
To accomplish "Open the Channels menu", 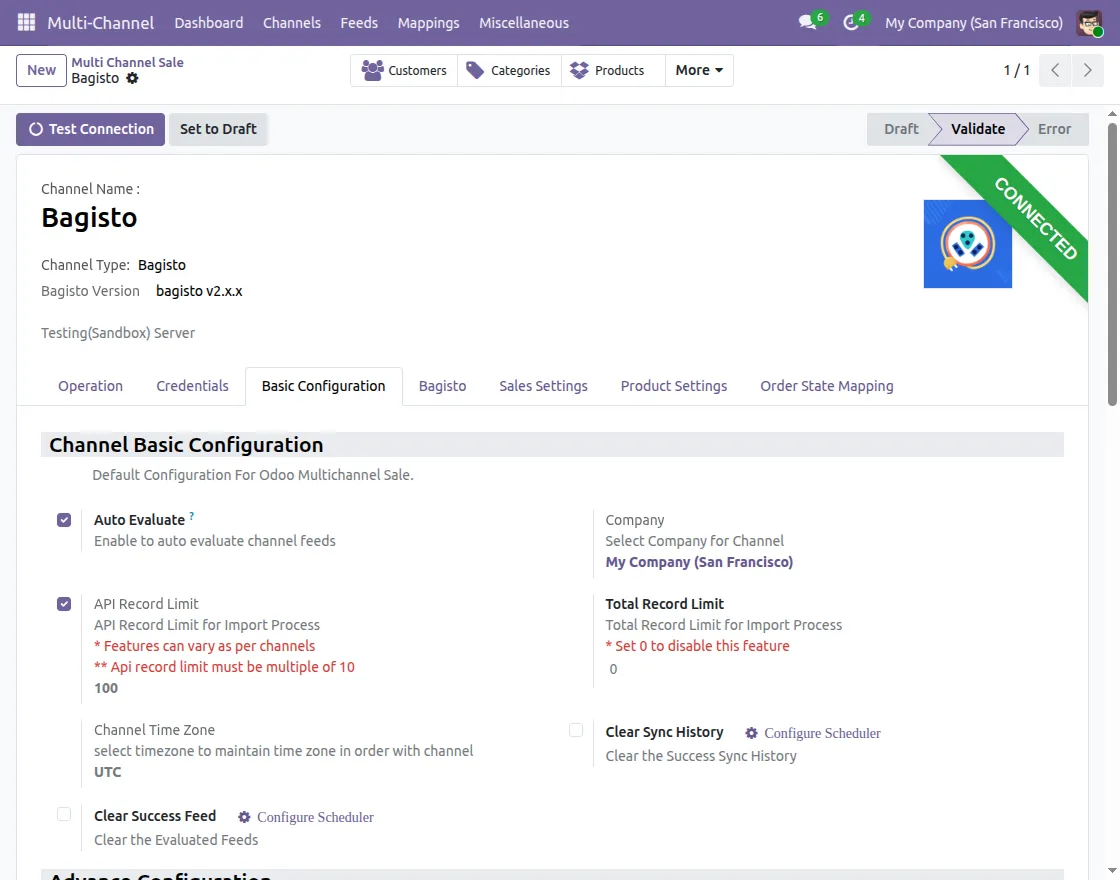I will tap(291, 23).
